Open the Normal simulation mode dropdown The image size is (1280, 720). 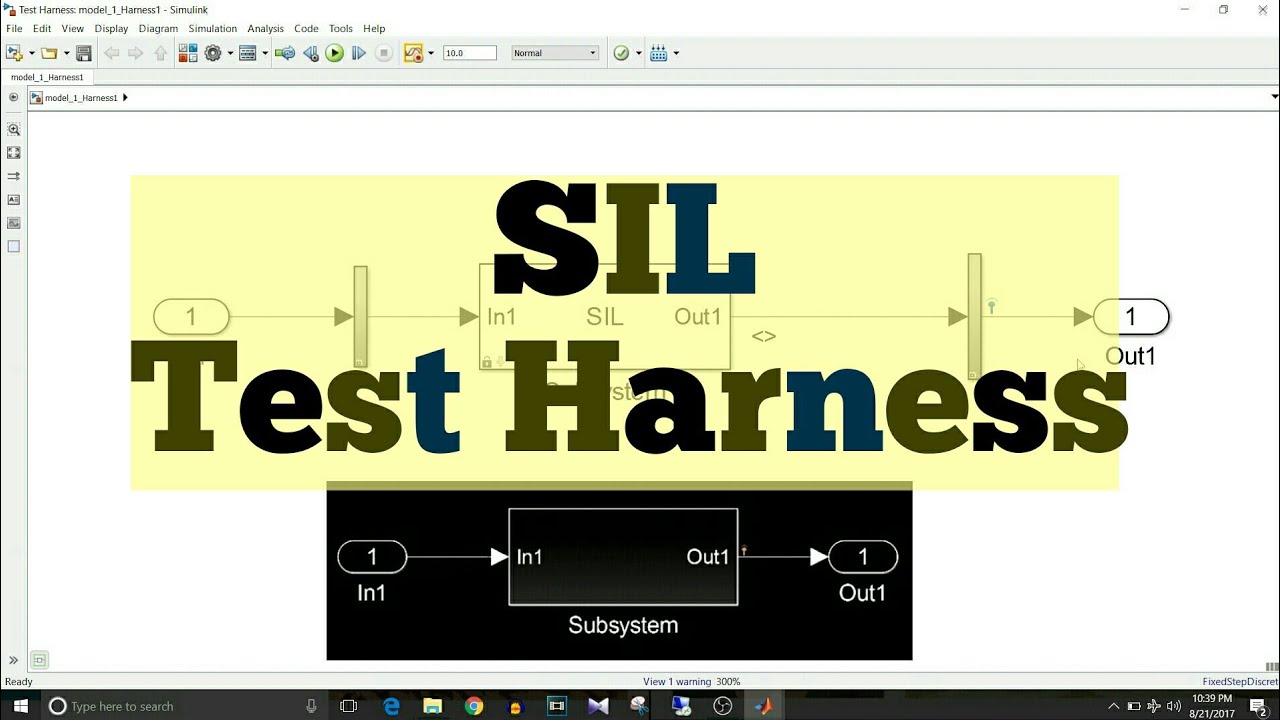555,53
